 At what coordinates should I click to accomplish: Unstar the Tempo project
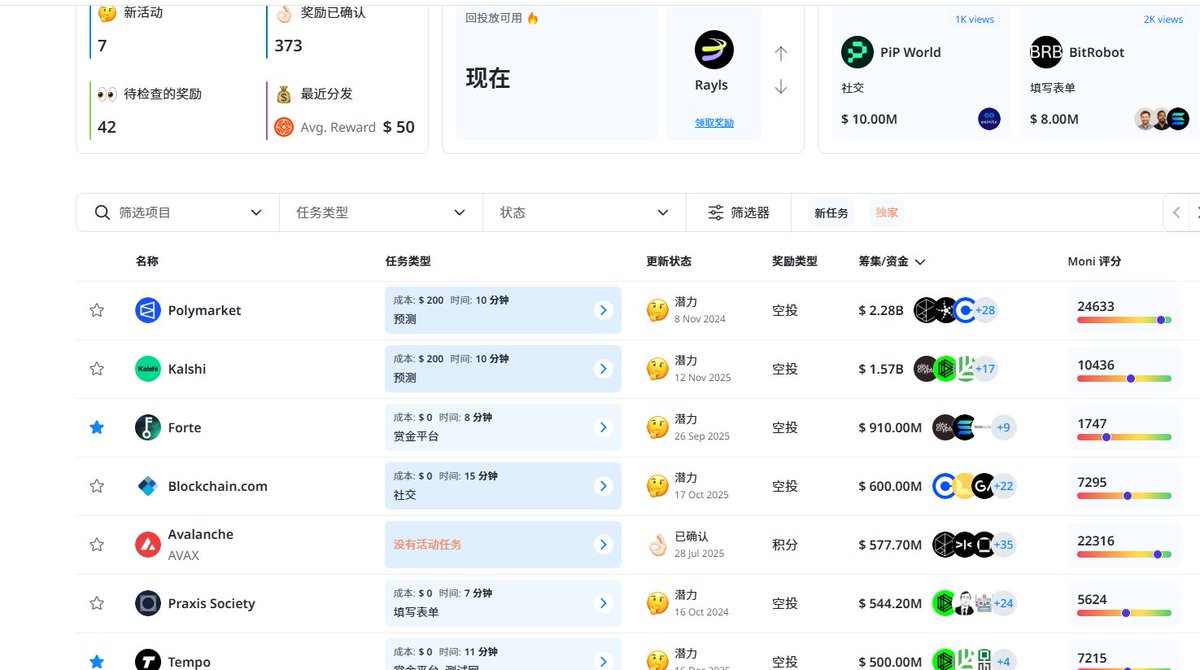pos(97,661)
